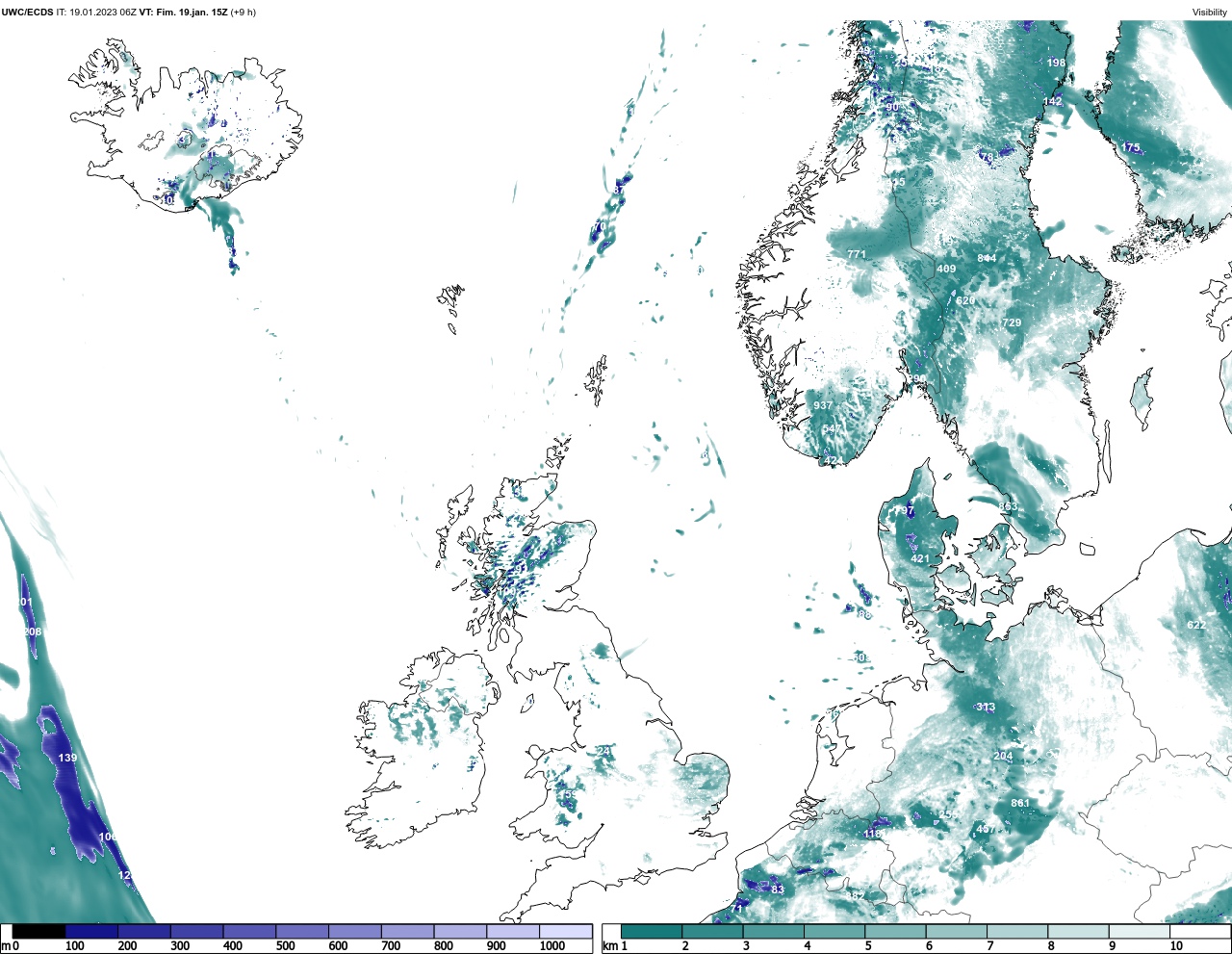Click the '547' visibility value label
1232x954 pixels.
click(x=832, y=428)
